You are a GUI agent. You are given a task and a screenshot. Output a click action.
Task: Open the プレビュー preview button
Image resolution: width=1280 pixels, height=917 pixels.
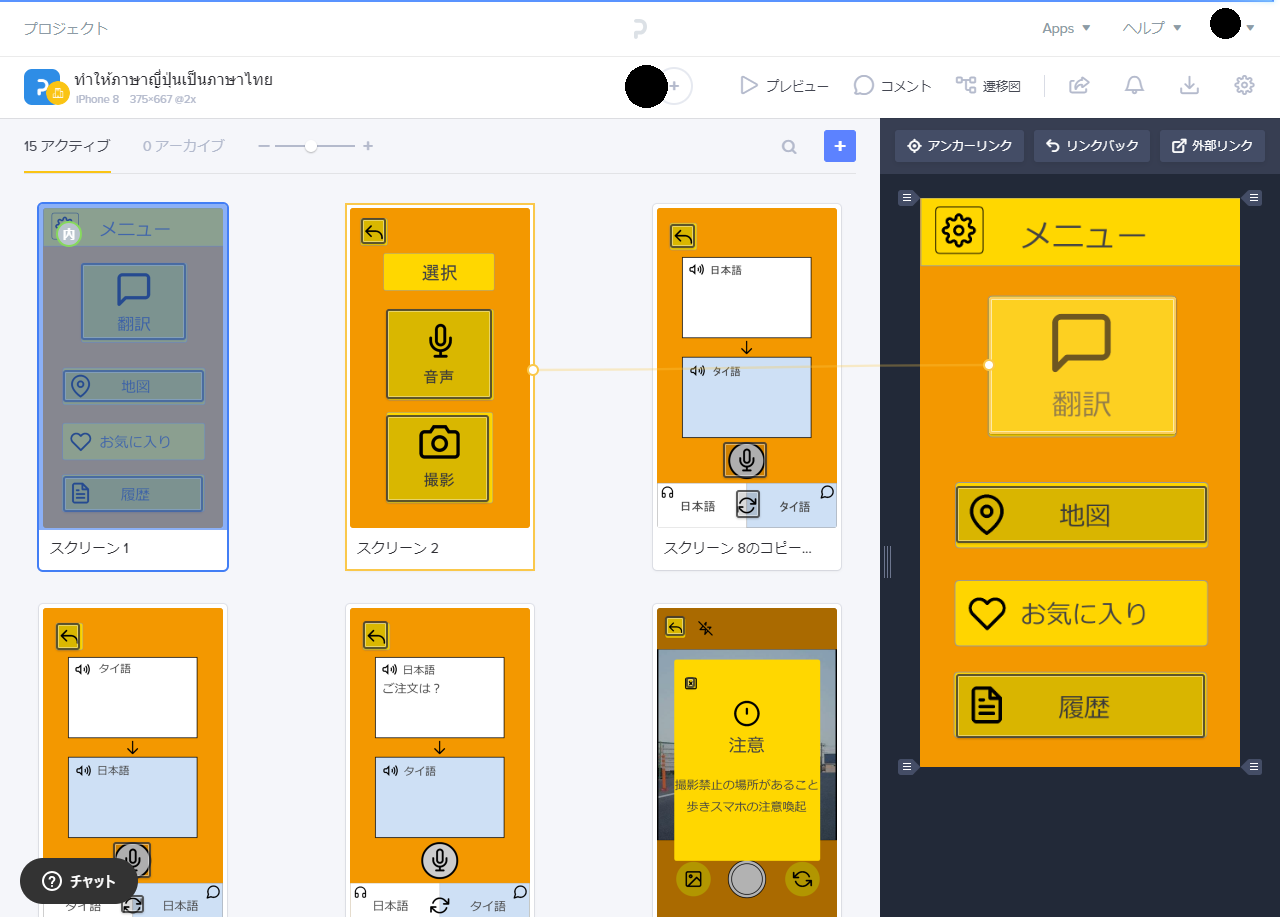(x=784, y=86)
